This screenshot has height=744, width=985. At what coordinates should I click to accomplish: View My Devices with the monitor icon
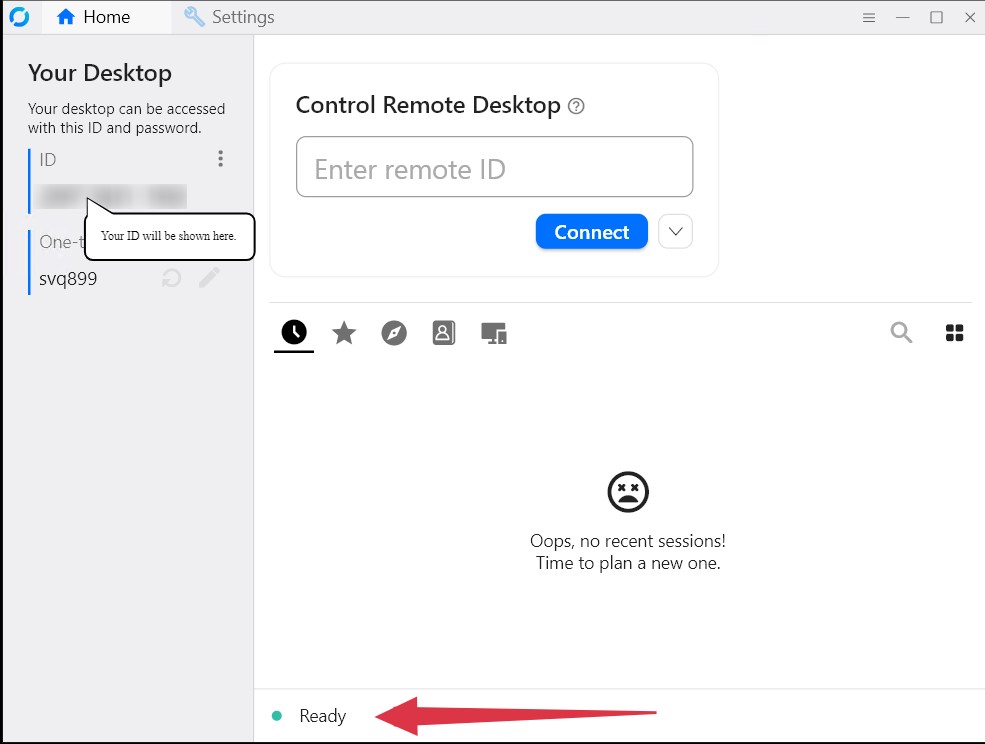tap(495, 333)
